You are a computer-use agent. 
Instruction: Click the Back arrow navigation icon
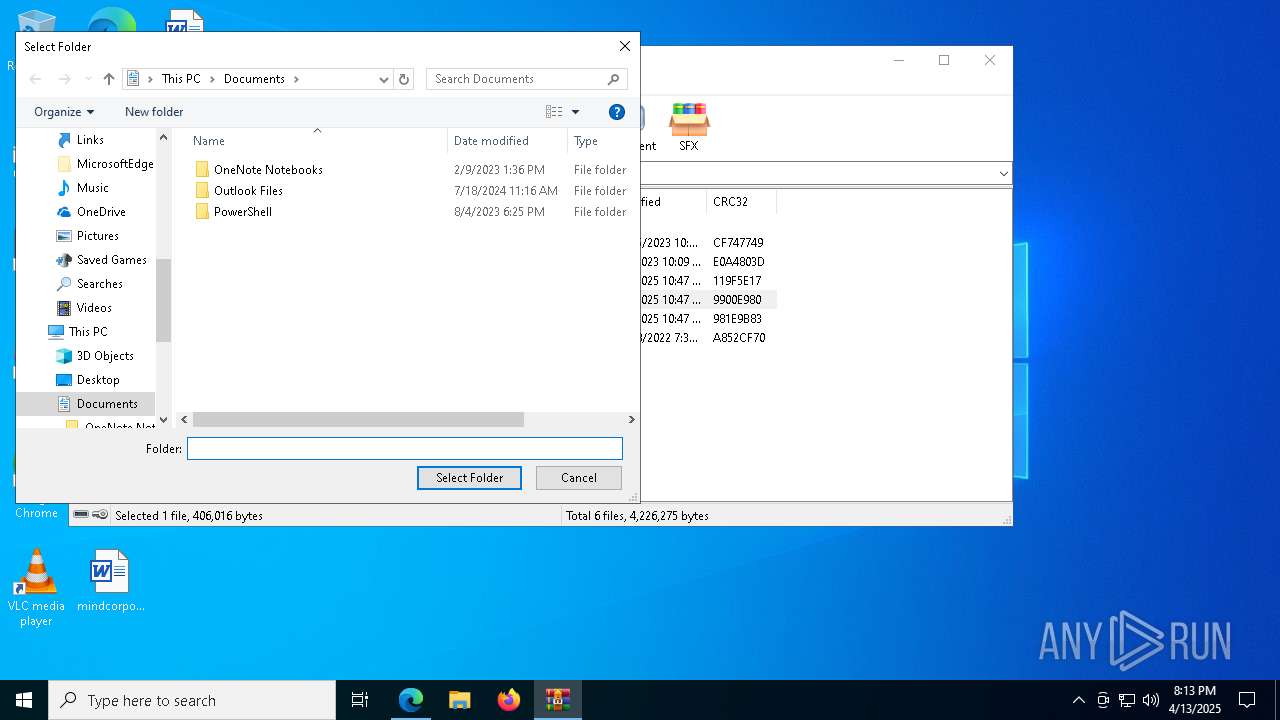pos(36,79)
